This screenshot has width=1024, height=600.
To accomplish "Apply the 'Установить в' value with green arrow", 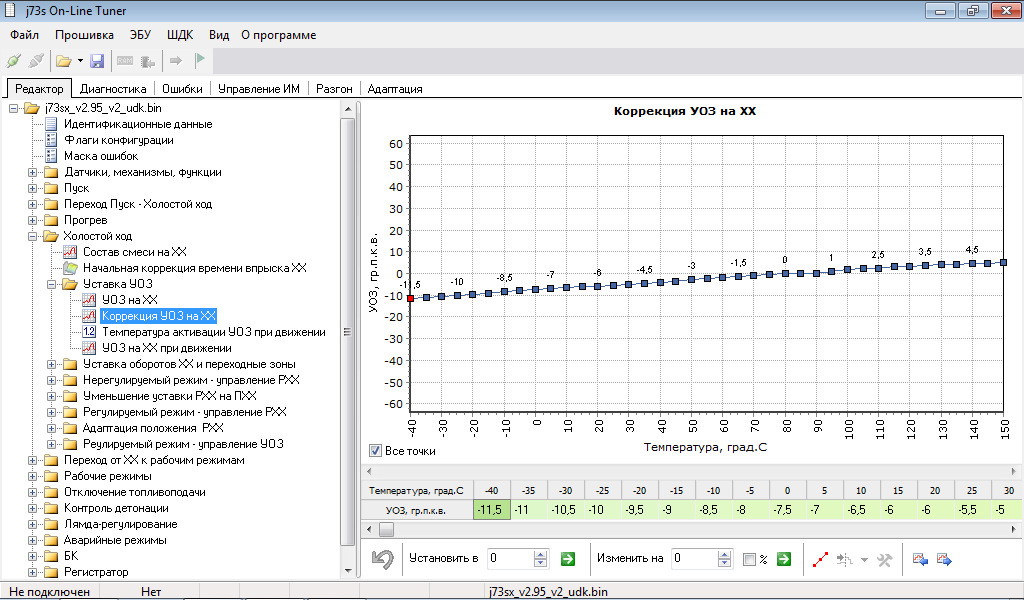I will (568, 559).
